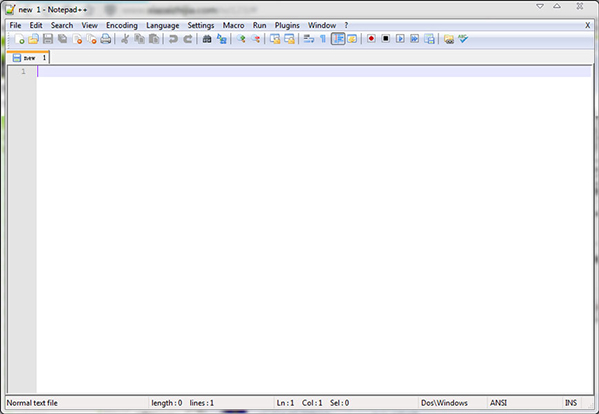This screenshot has width=599, height=414.
Task: Click "Sel : 0" in the status bar
Action: [x=340, y=403]
